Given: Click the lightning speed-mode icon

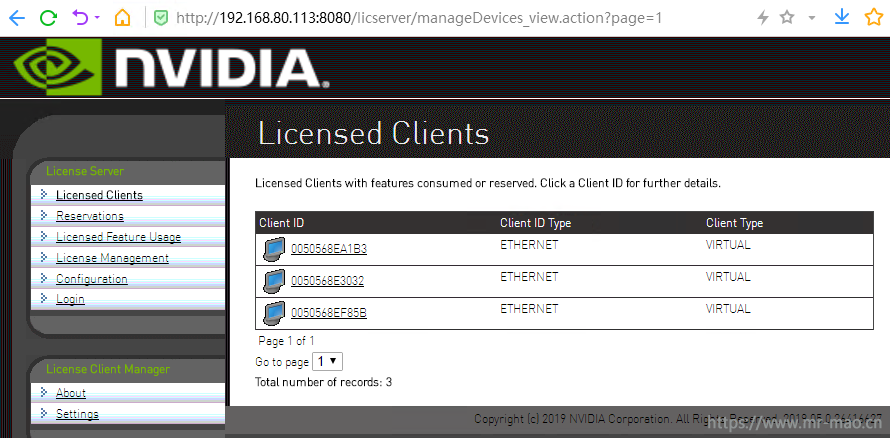Looking at the screenshot, I should coord(763,18).
